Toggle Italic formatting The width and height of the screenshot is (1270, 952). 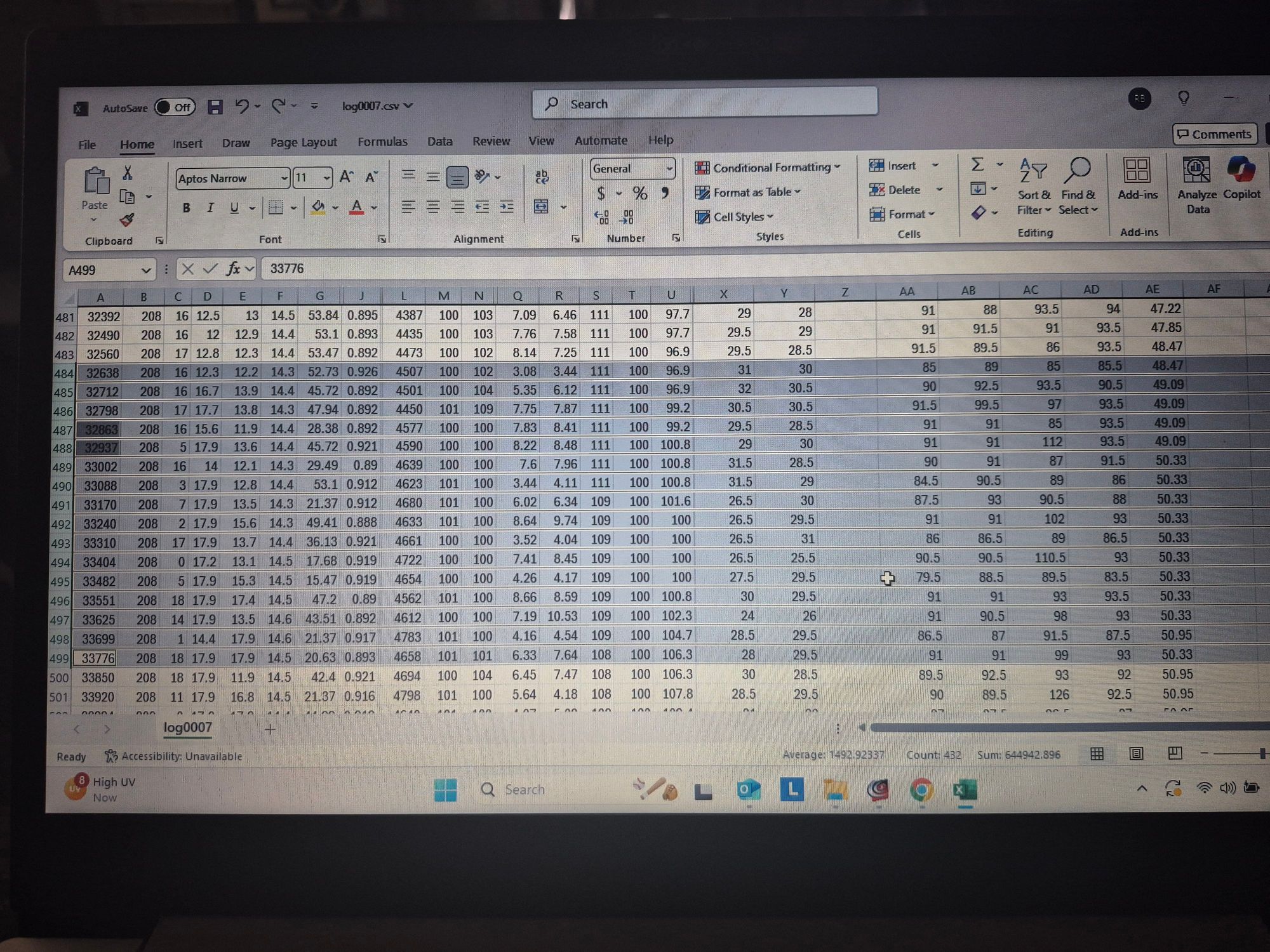pyautogui.click(x=210, y=208)
